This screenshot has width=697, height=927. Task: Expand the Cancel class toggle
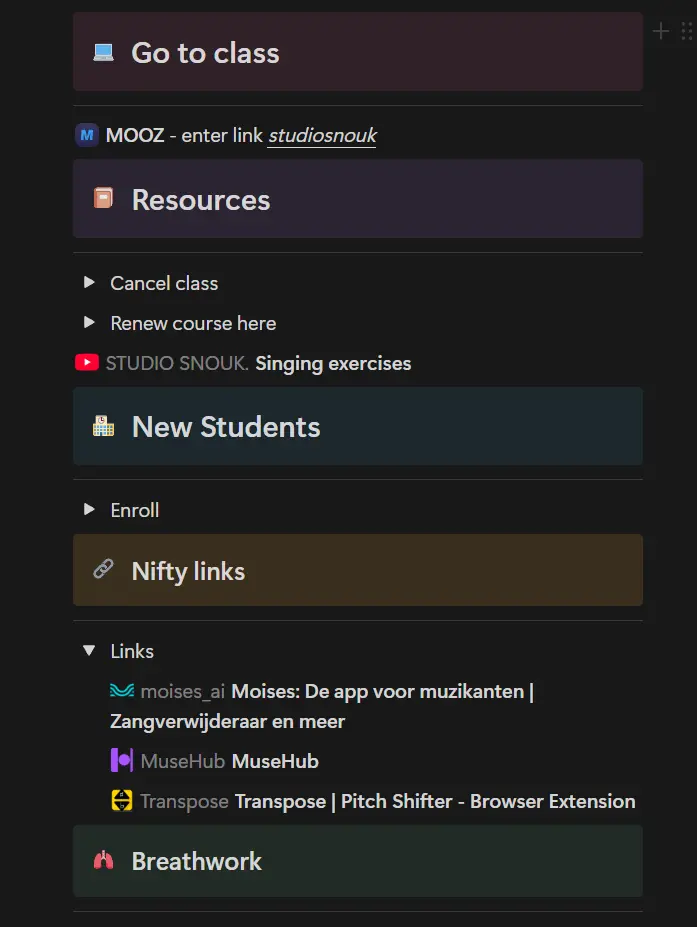pos(89,283)
